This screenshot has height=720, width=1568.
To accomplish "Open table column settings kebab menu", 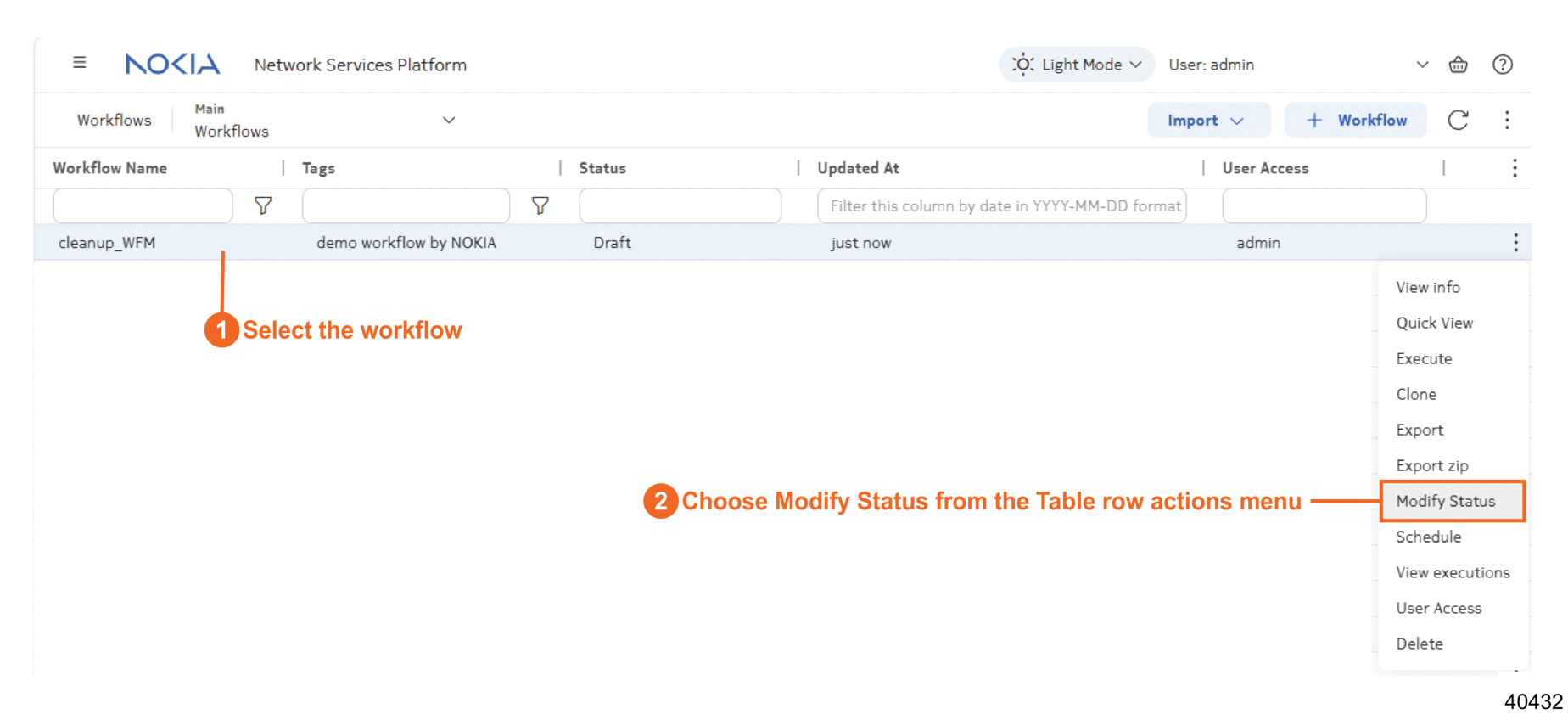I will tap(1515, 168).
